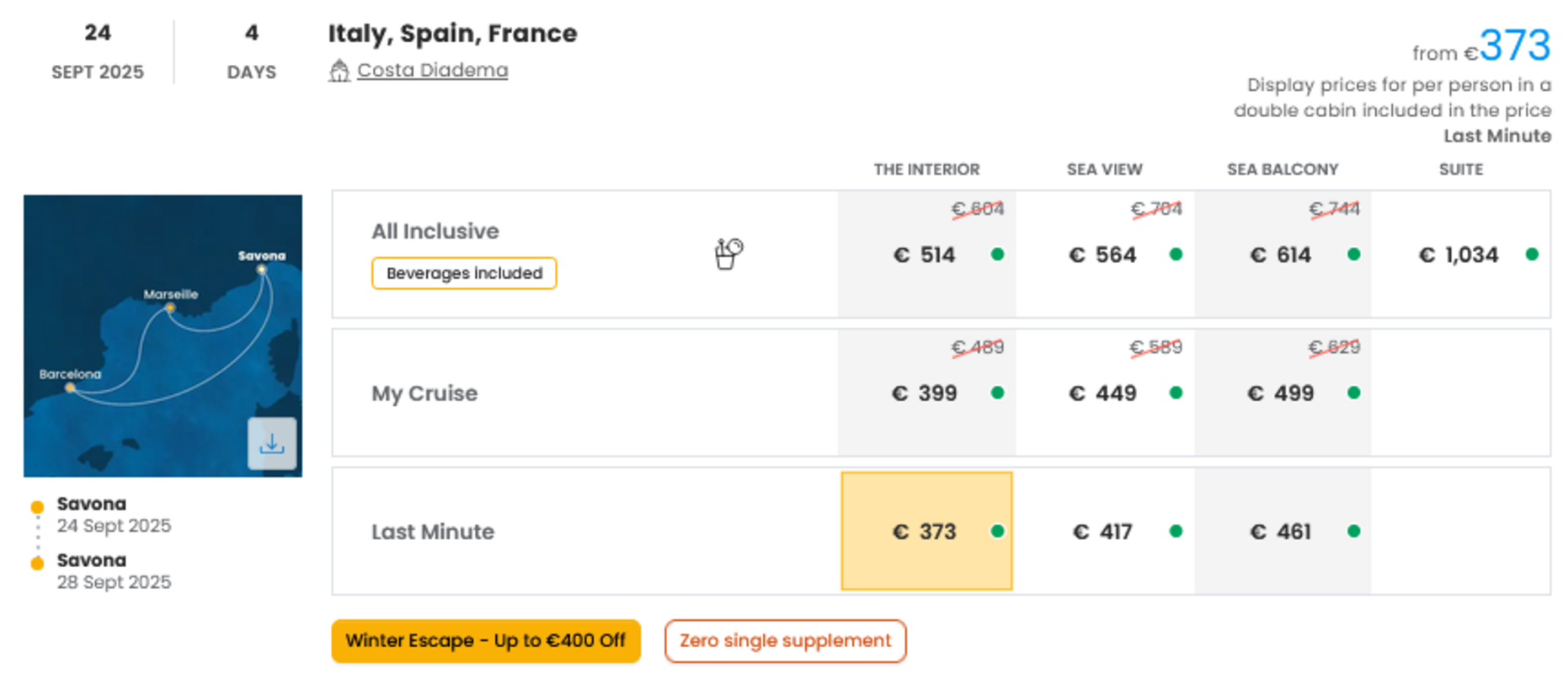
Task: Select My Cruise sea balcony €499
Action: click(x=1282, y=393)
